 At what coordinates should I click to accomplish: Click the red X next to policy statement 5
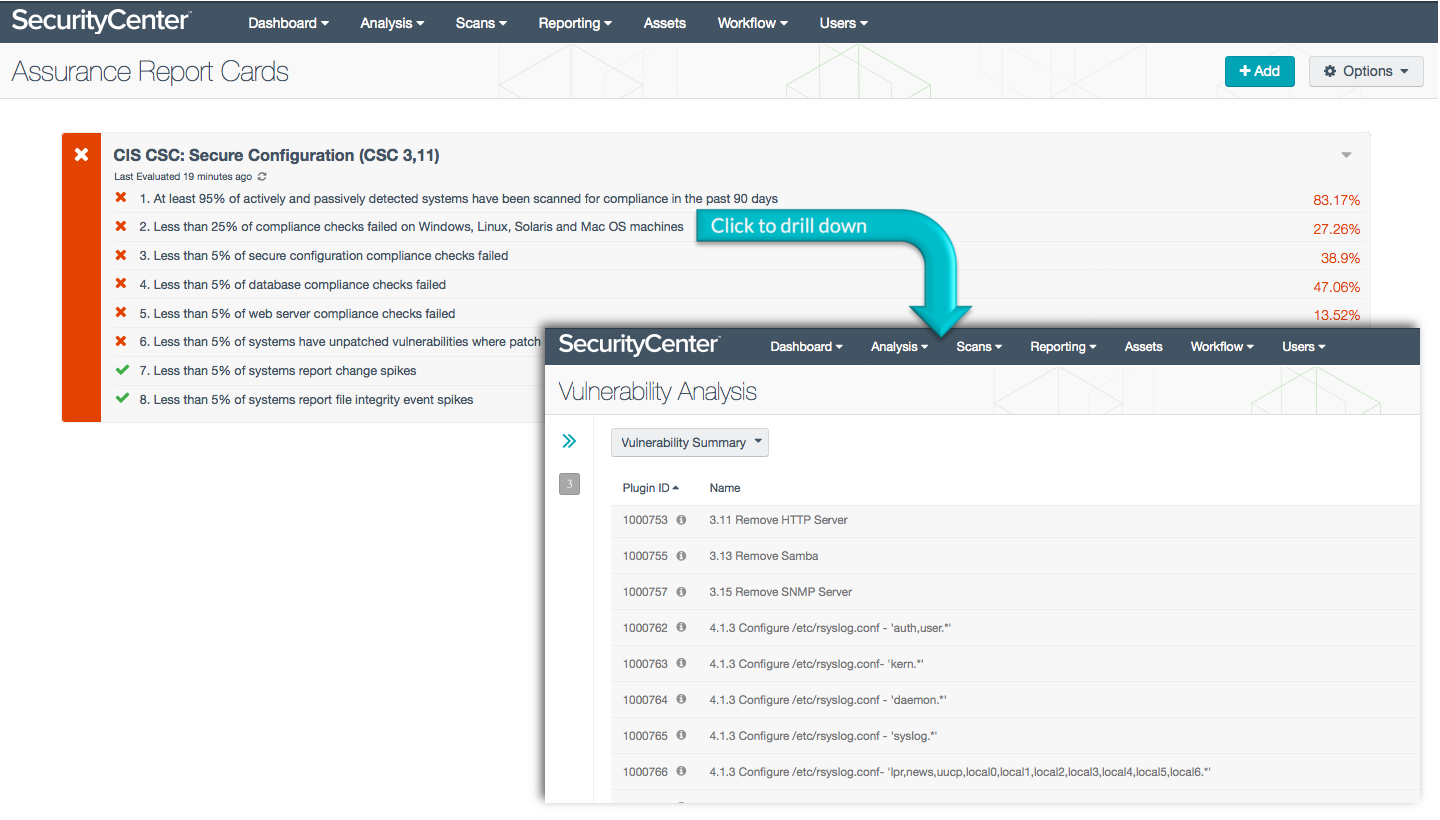[121, 313]
